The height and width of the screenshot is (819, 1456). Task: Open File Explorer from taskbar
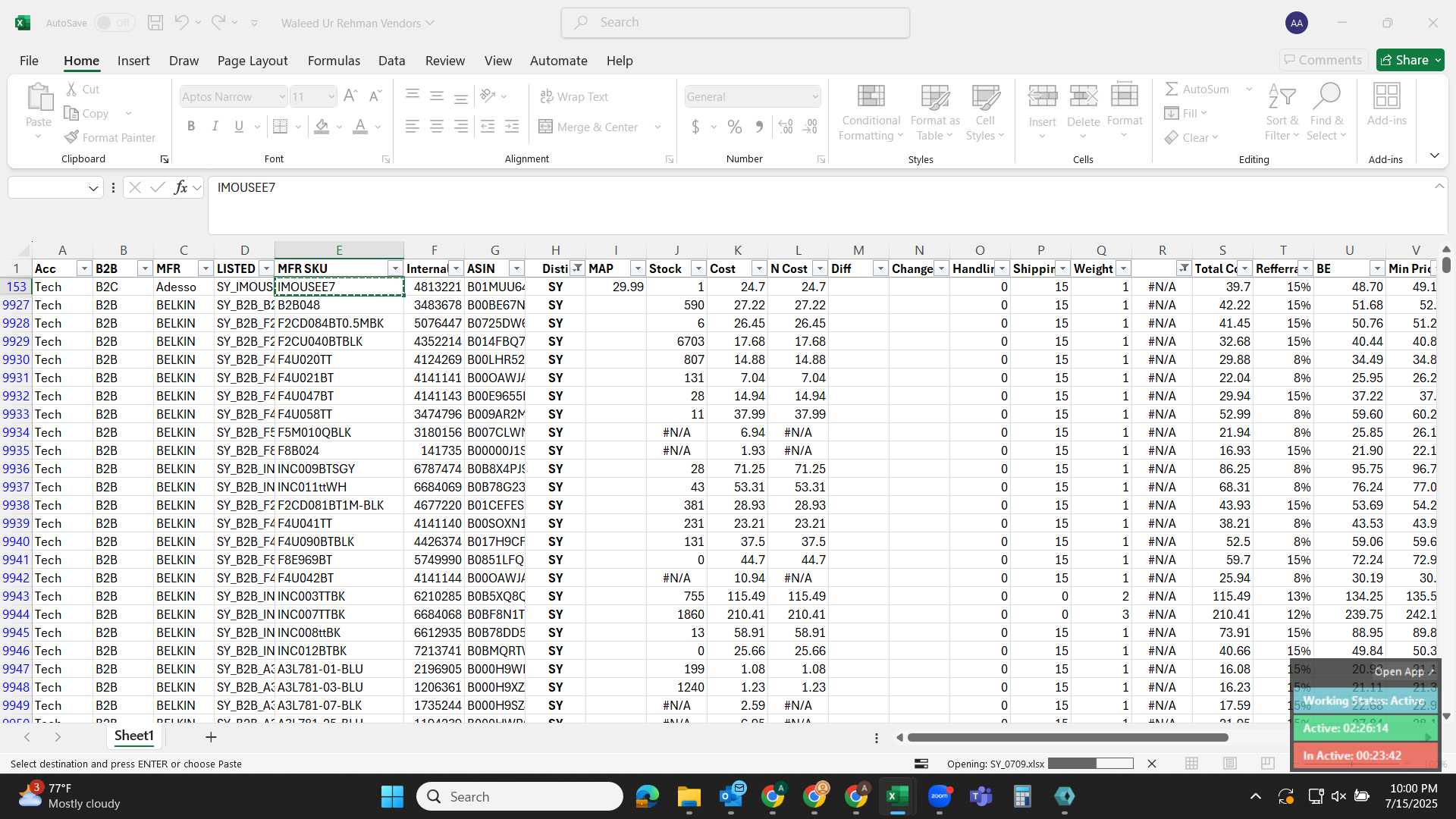pyautogui.click(x=689, y=796)
